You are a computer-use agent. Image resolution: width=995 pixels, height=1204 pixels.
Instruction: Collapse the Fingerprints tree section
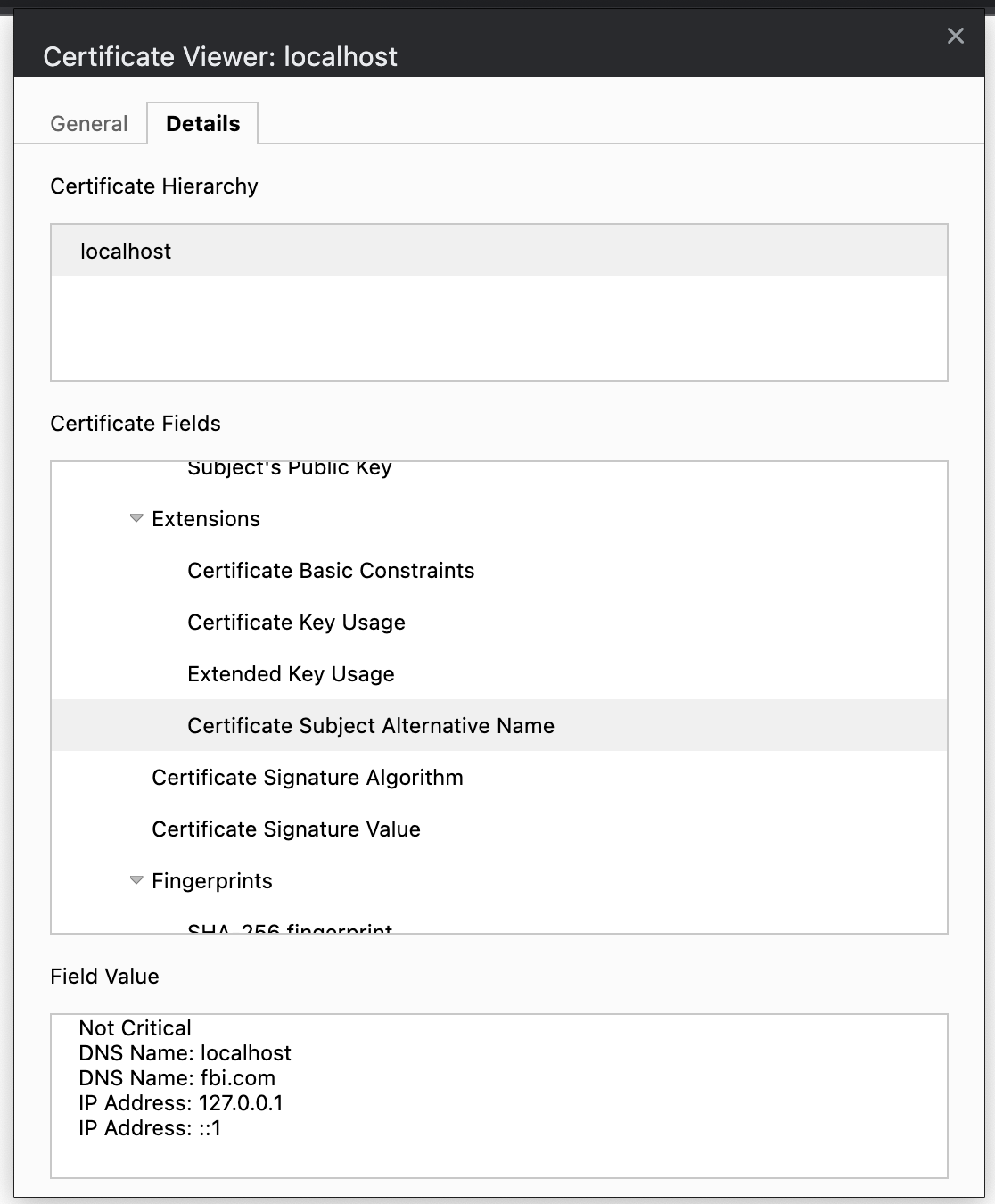tap(136, 879)
